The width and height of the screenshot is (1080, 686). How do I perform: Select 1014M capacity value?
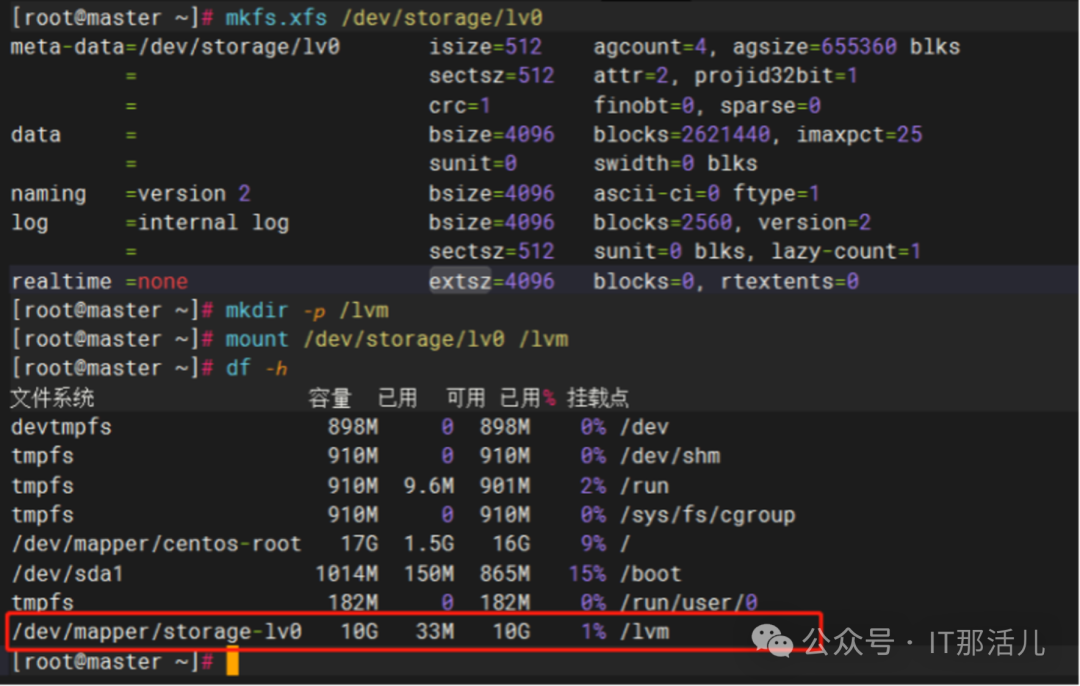coord(346,574)
